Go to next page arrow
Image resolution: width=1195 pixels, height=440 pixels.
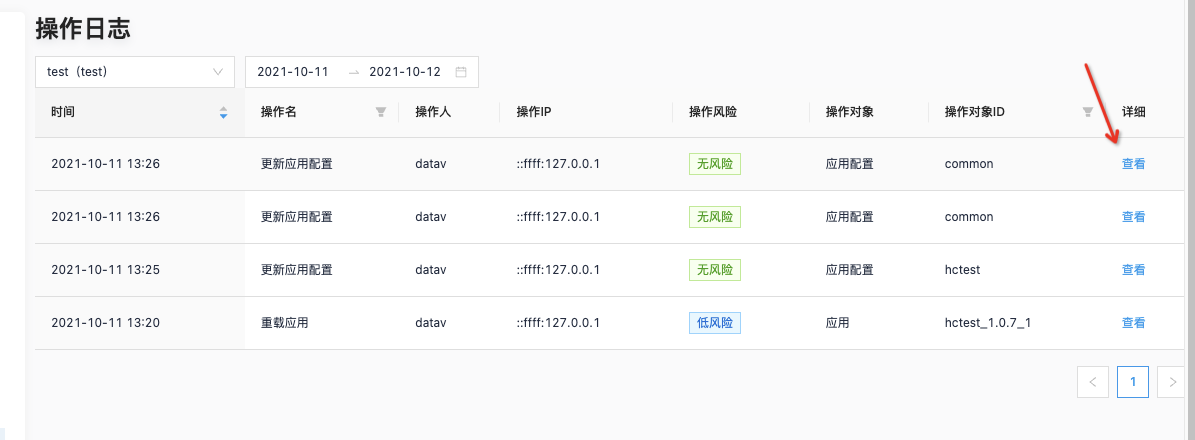tap(1172, 382)
